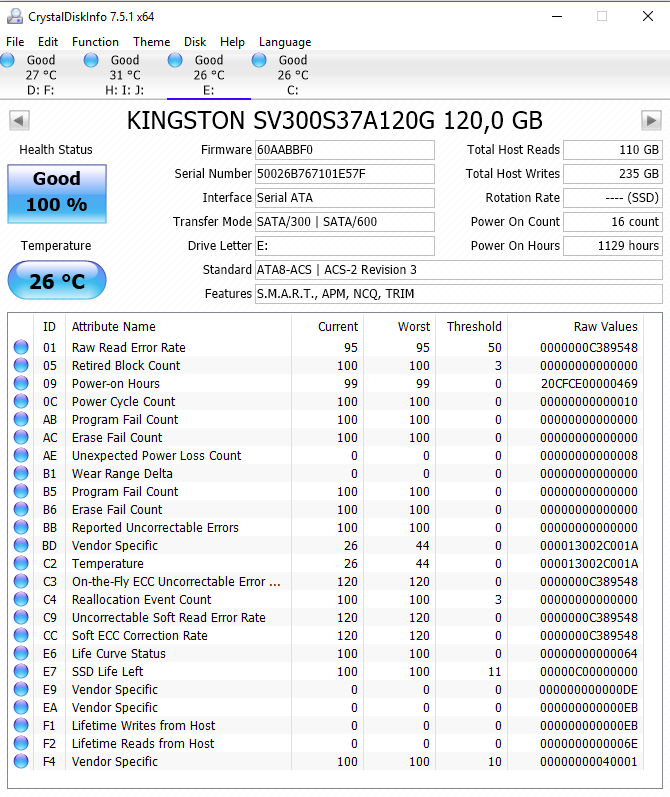Image resolution: width=670 pixels, height=797 pixels.
Task: Click status orb for SSD Life Left
Action: [21, 671]
